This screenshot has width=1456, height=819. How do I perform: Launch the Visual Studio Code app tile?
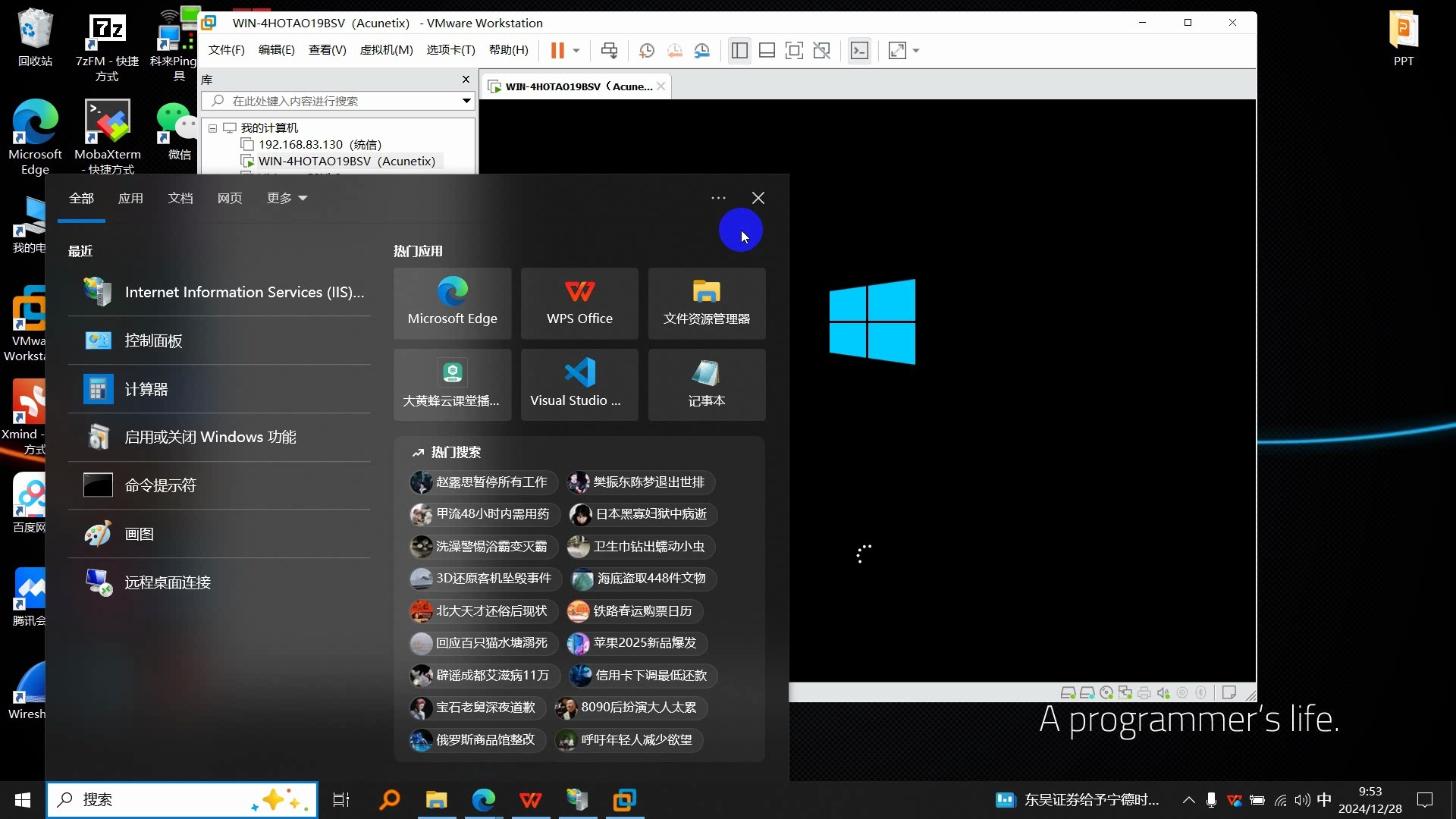click(579, 385)
